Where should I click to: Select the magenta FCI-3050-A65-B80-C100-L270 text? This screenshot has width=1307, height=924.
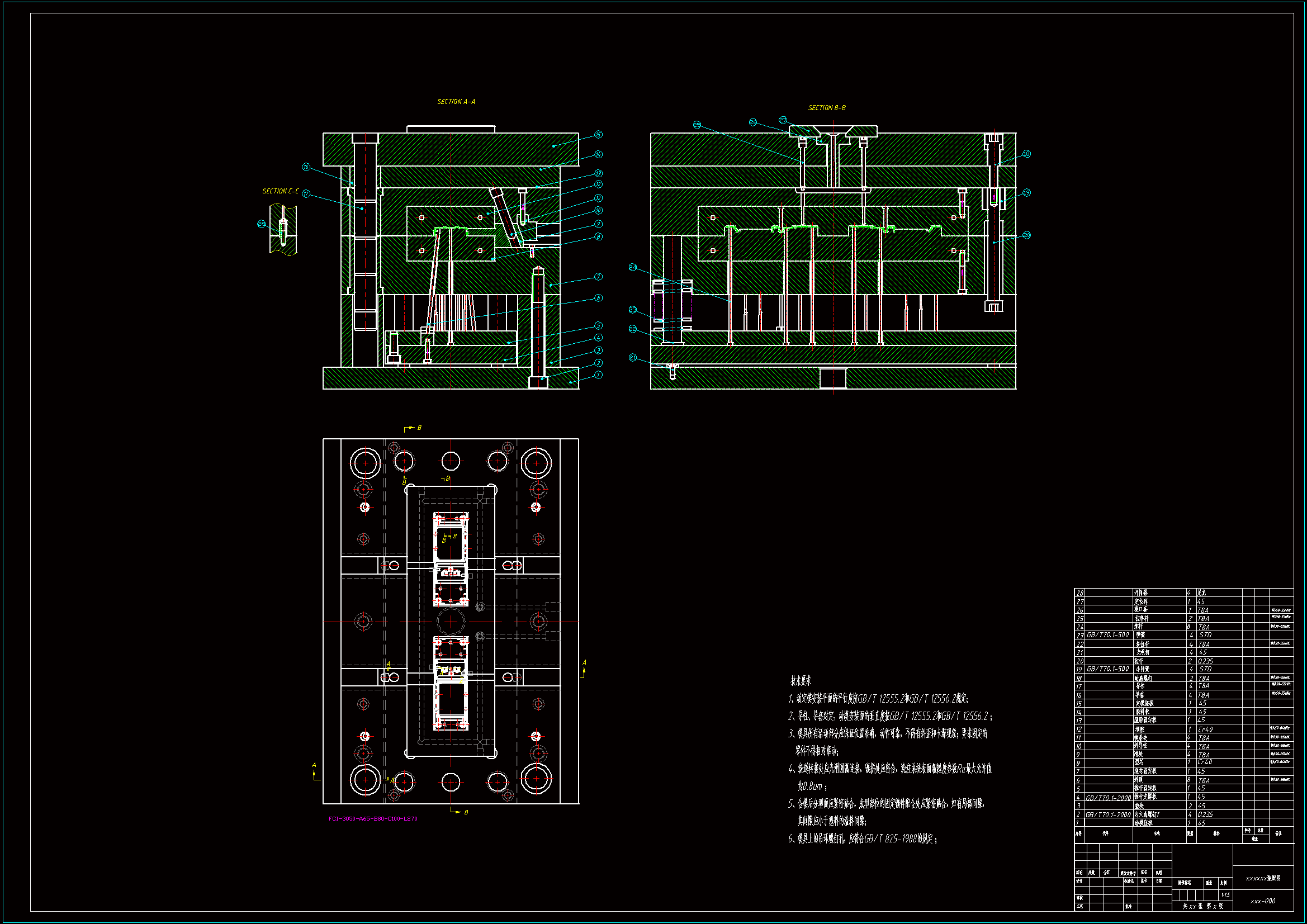pyautogui.click(x=373, y=819)
